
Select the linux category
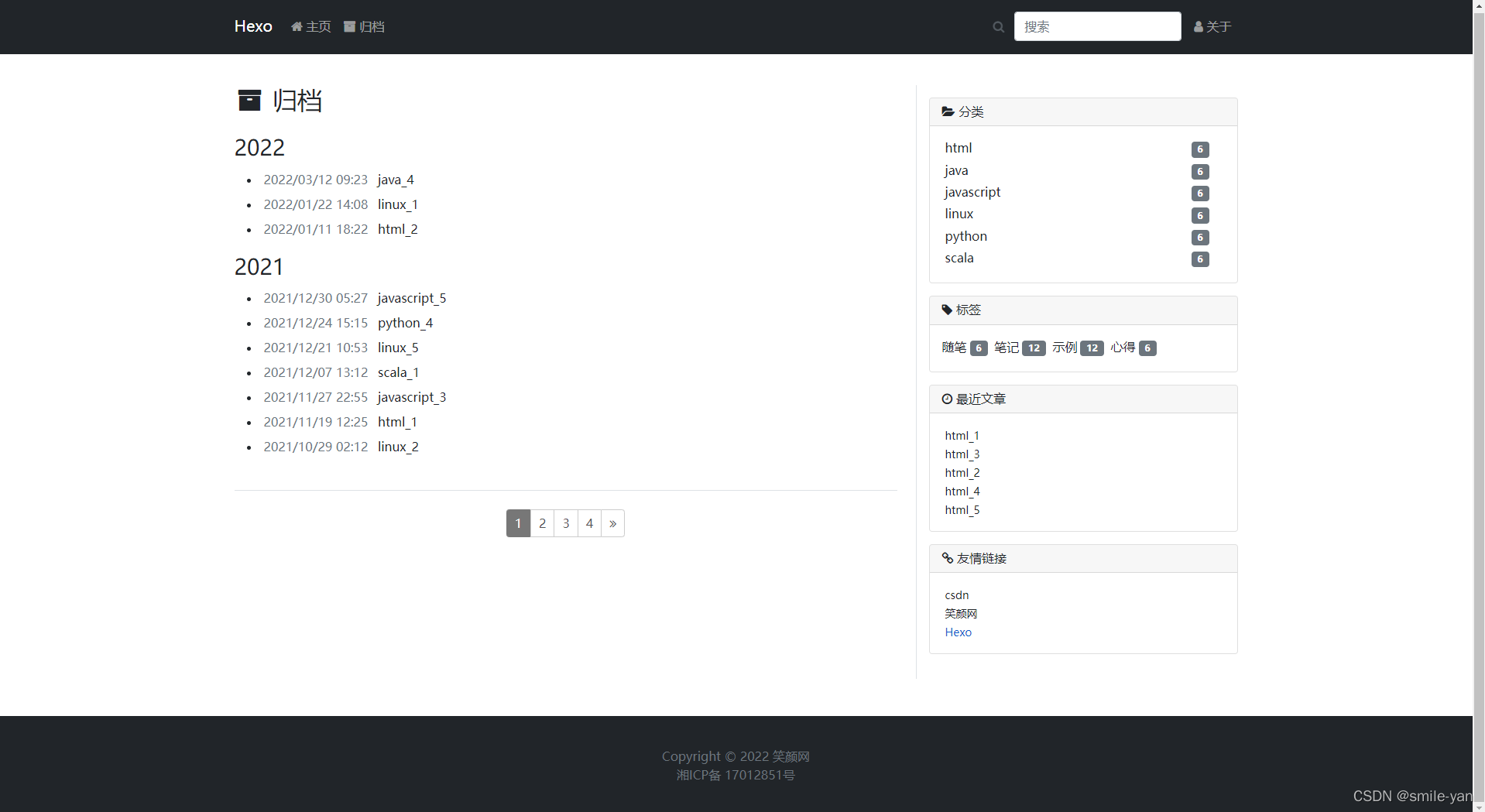tap(959, 214)
